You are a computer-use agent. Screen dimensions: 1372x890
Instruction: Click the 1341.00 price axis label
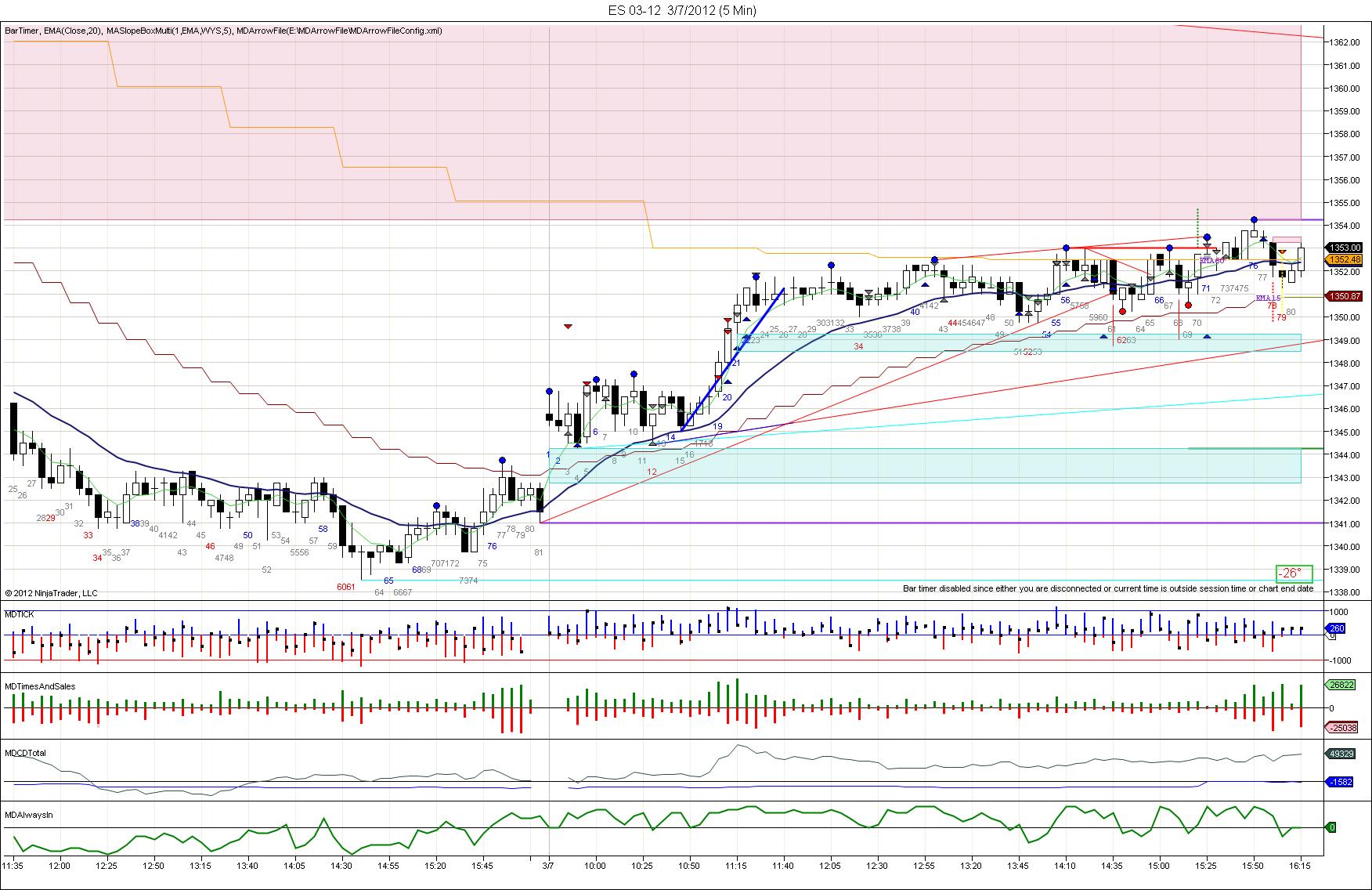[x=1345, y=523]
